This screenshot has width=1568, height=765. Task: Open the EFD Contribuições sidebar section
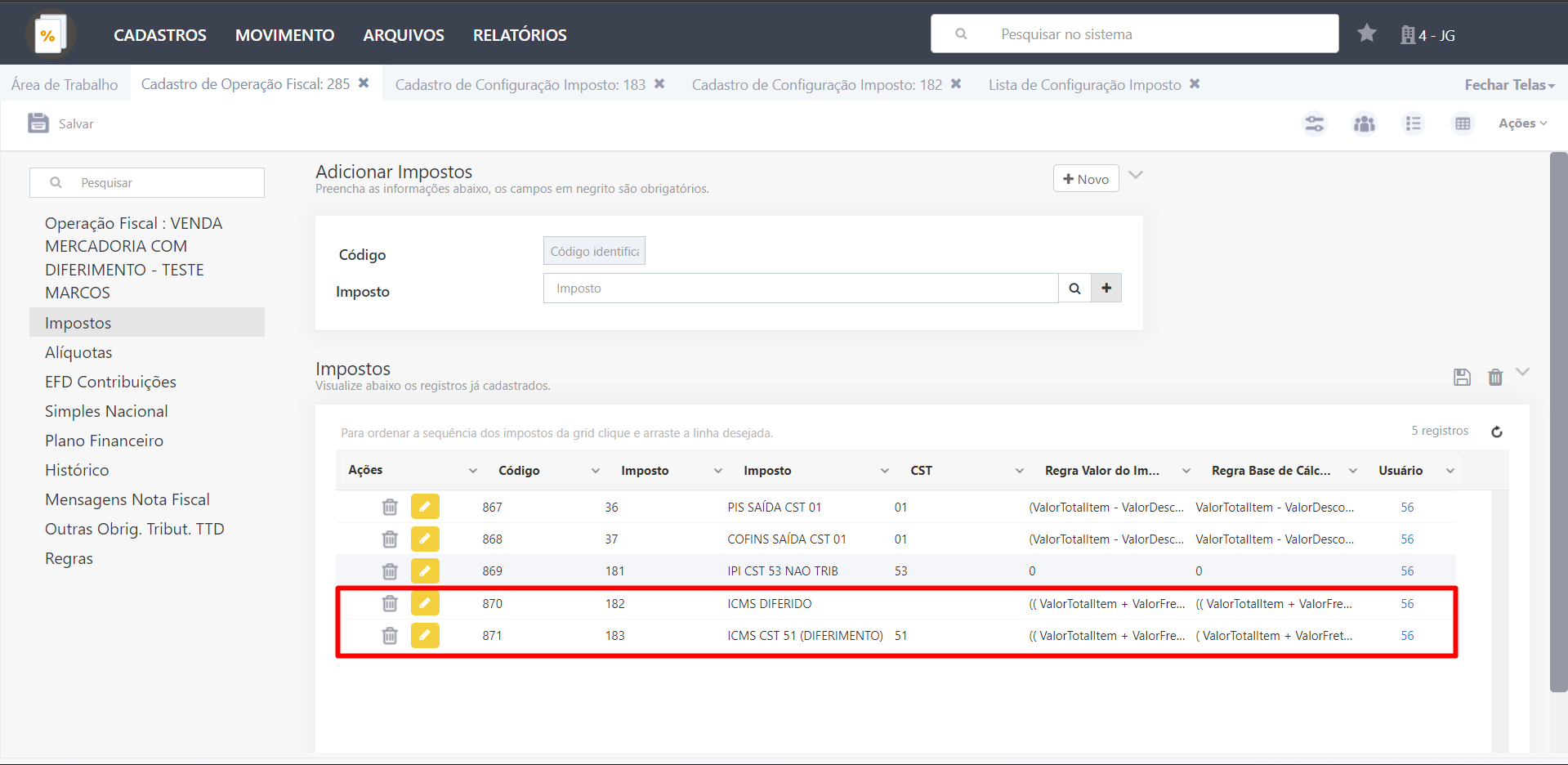click(110, 382)
